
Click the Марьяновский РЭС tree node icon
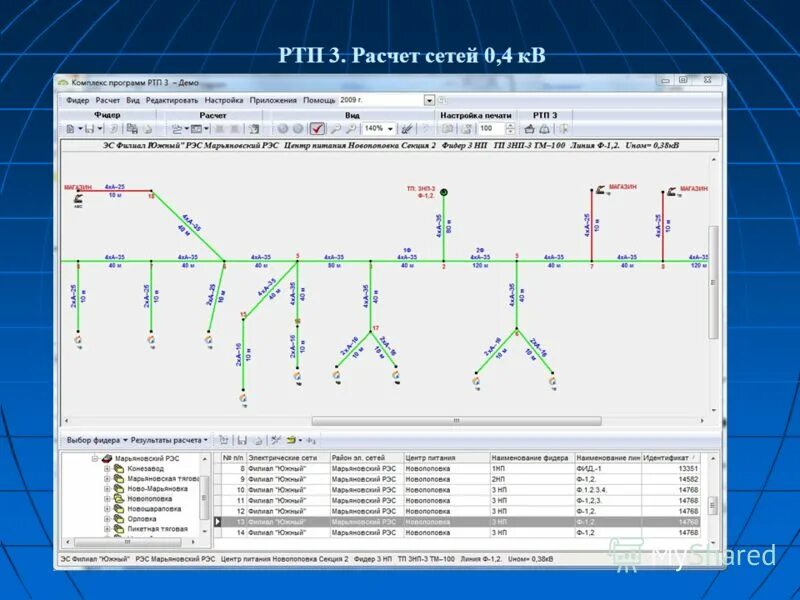coord(106,458)
